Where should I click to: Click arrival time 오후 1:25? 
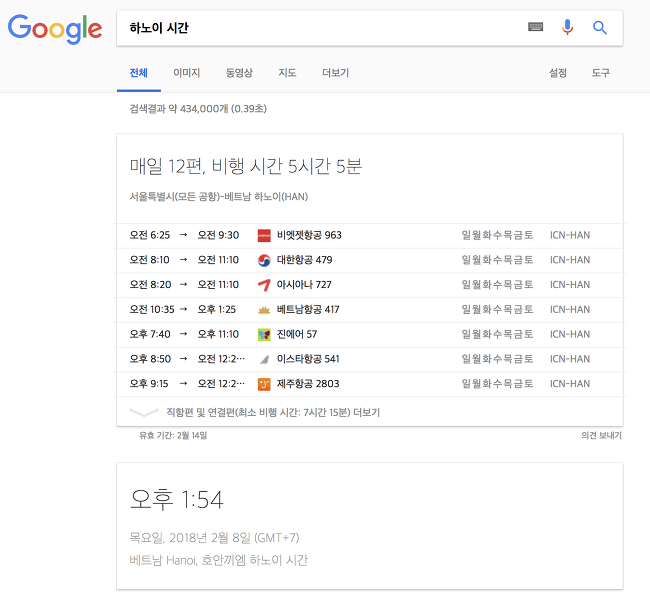point(216,310)
